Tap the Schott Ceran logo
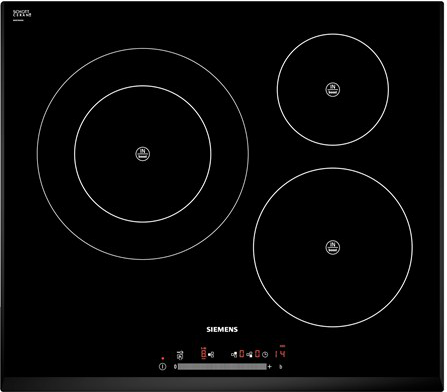Screen dimensions: 447x392 coord(22,14)
